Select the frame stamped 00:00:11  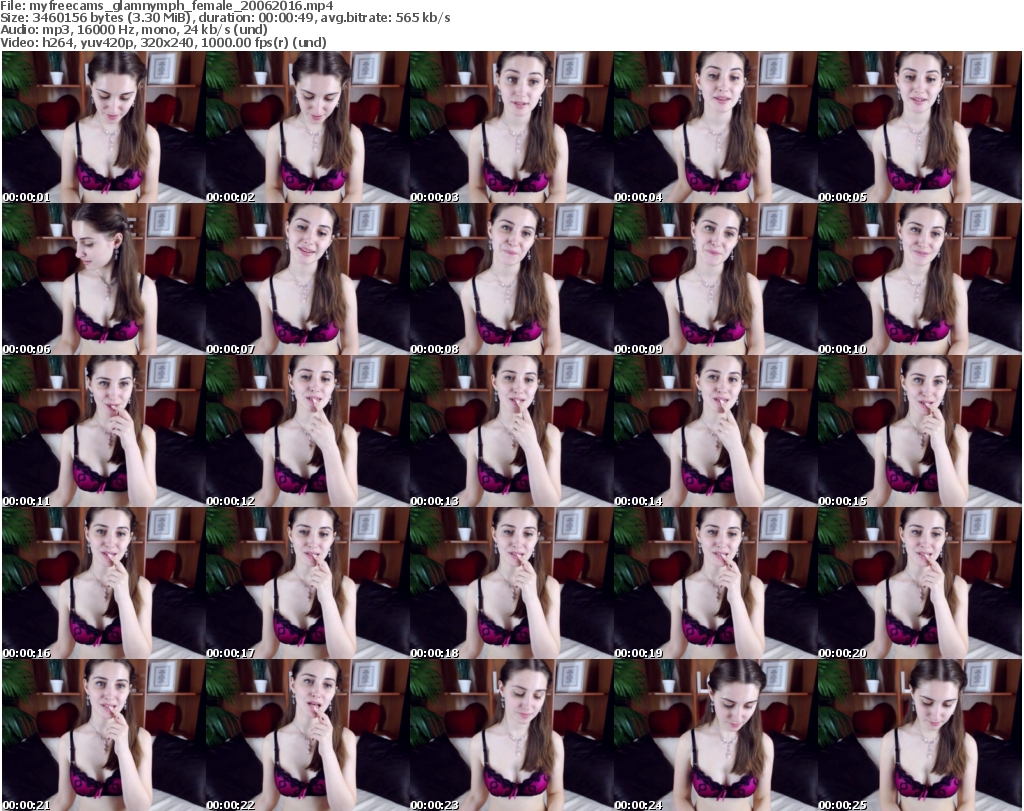click(103, 432)
